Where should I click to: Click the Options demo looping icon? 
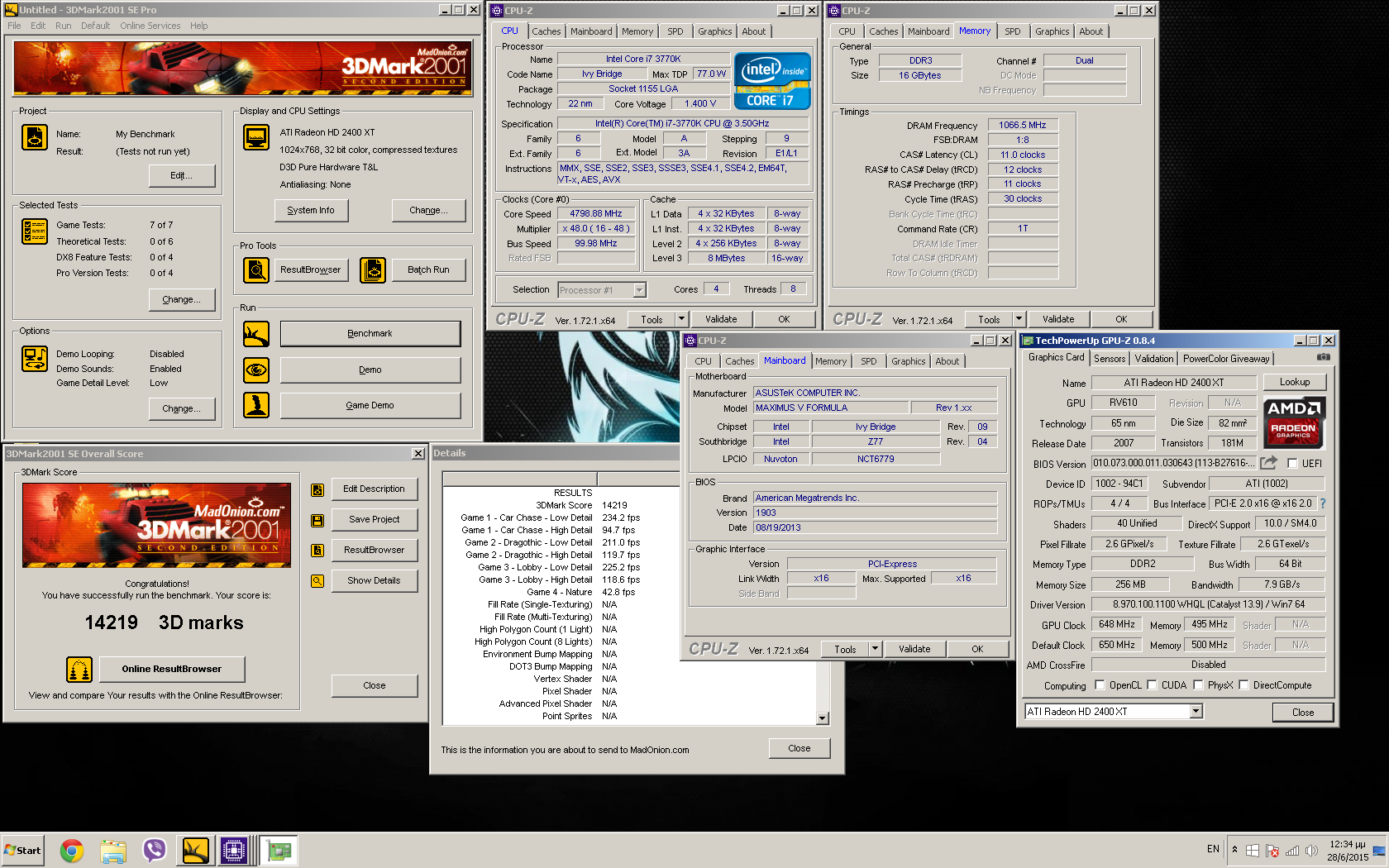point(35,359)
